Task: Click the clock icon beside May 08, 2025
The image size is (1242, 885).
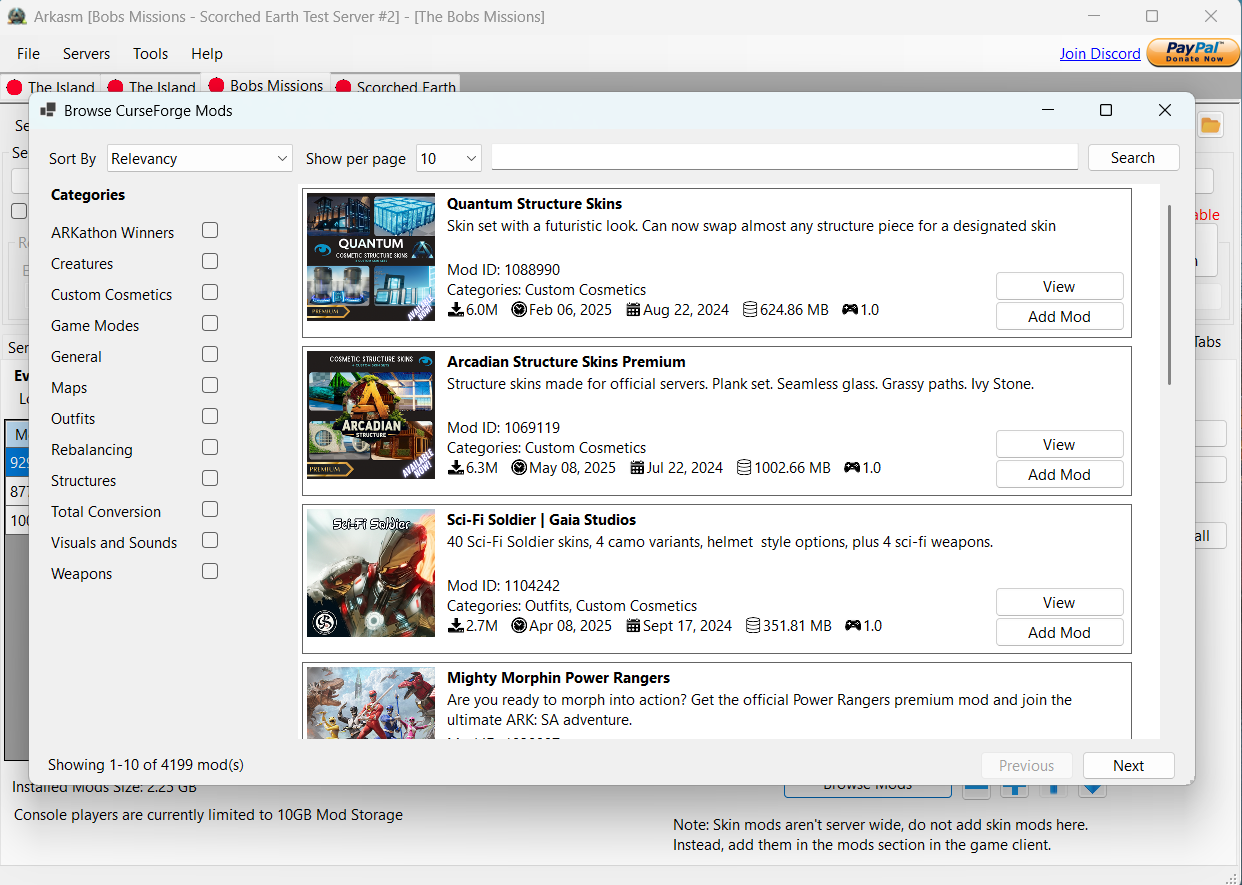Action: coord(519,468)
